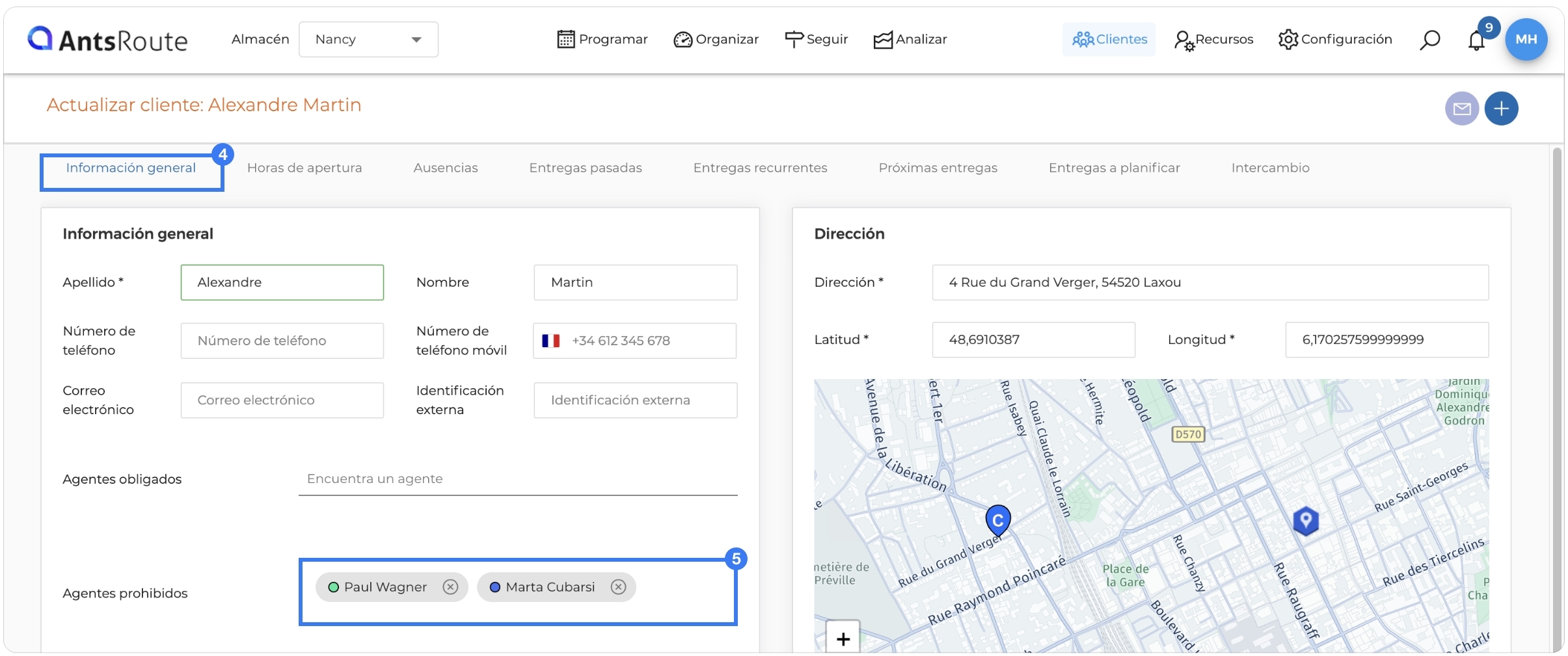
Task: Switch to Horas de apertura tab
Action: (304, 168)
